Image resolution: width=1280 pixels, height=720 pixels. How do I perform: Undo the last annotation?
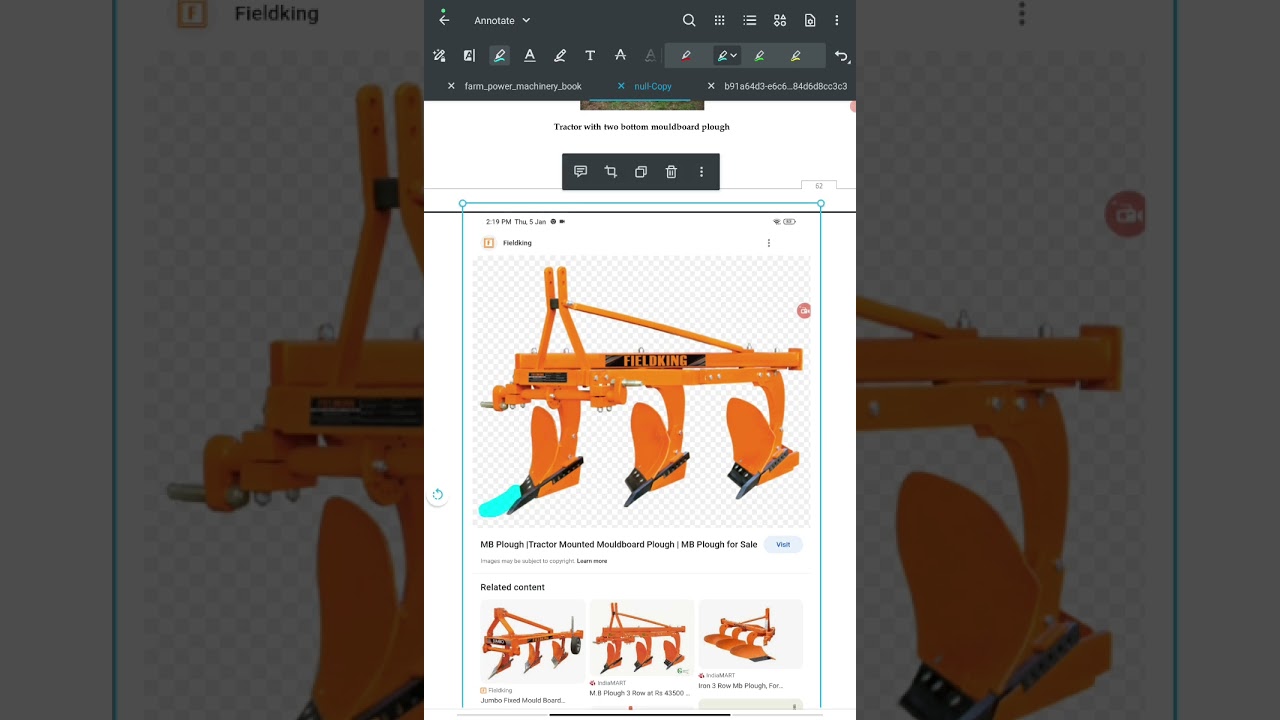[841, 56]
